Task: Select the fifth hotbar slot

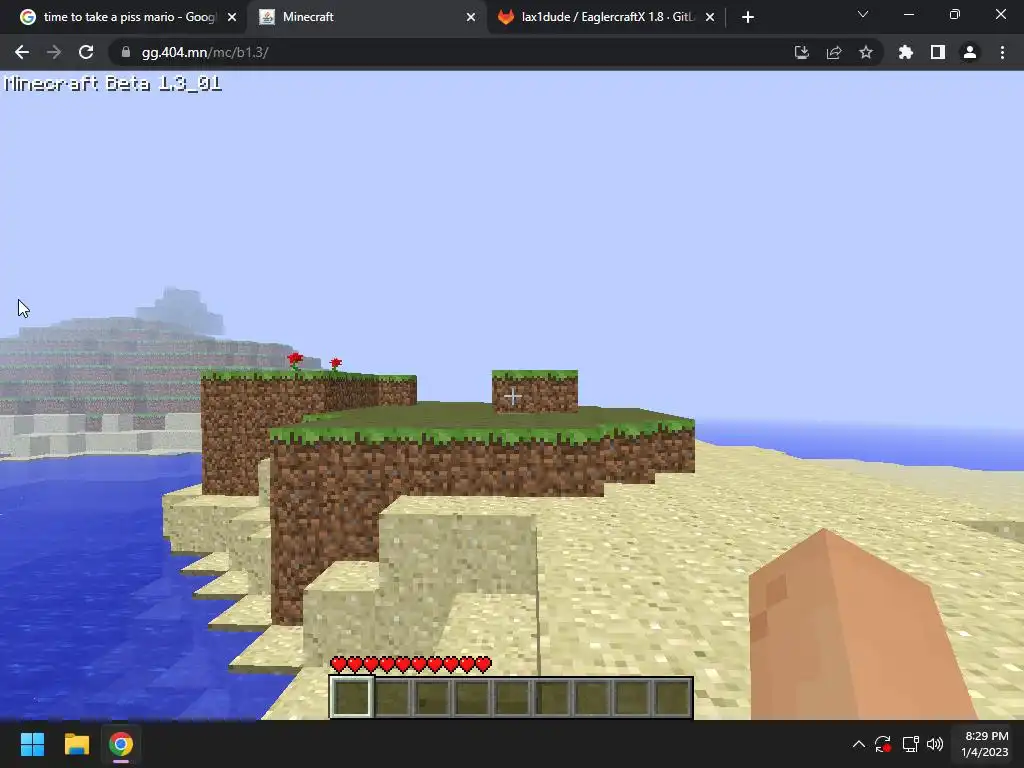Action: [x=512, y=697]
